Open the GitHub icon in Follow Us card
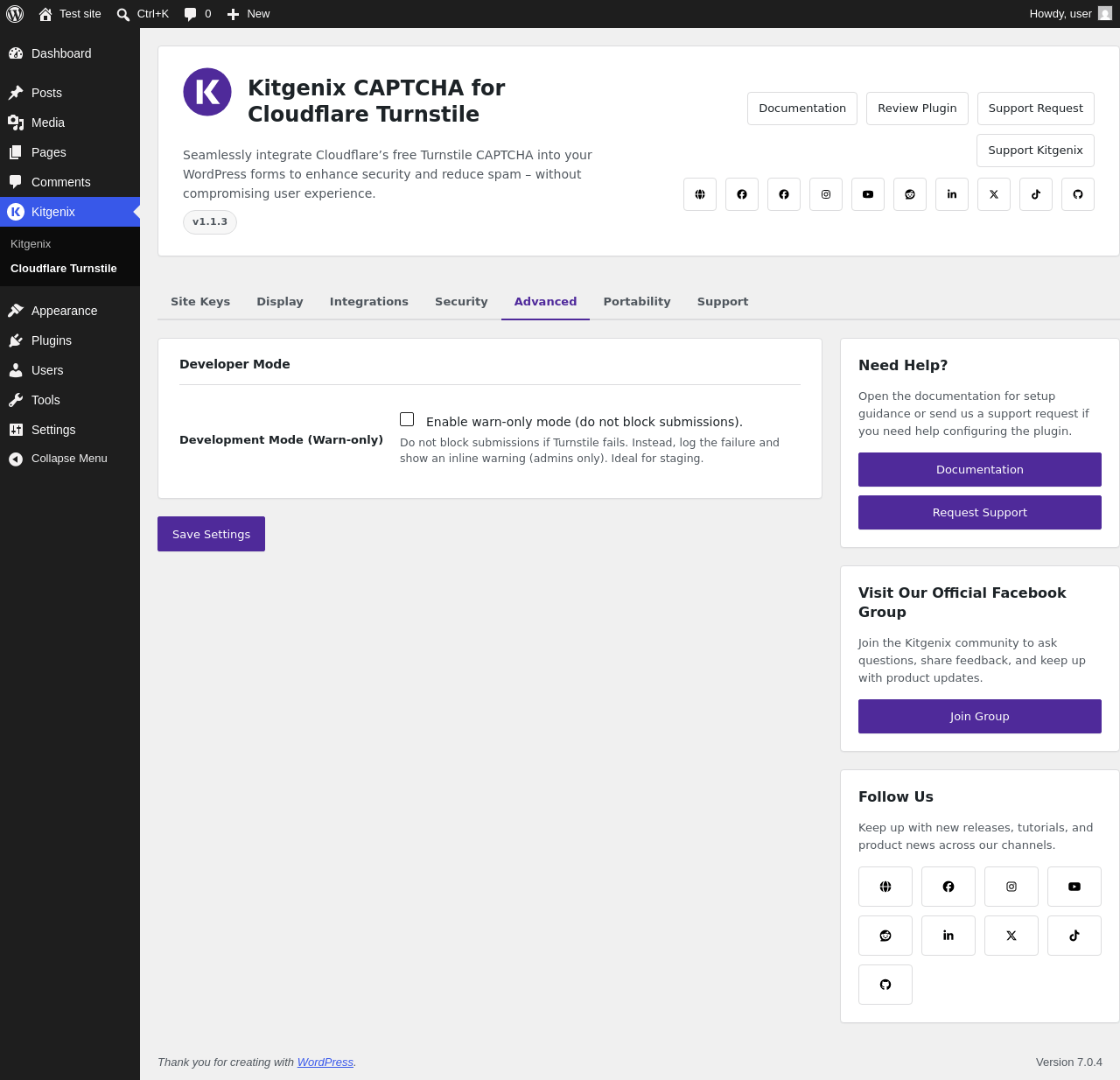 pos(885,985)
